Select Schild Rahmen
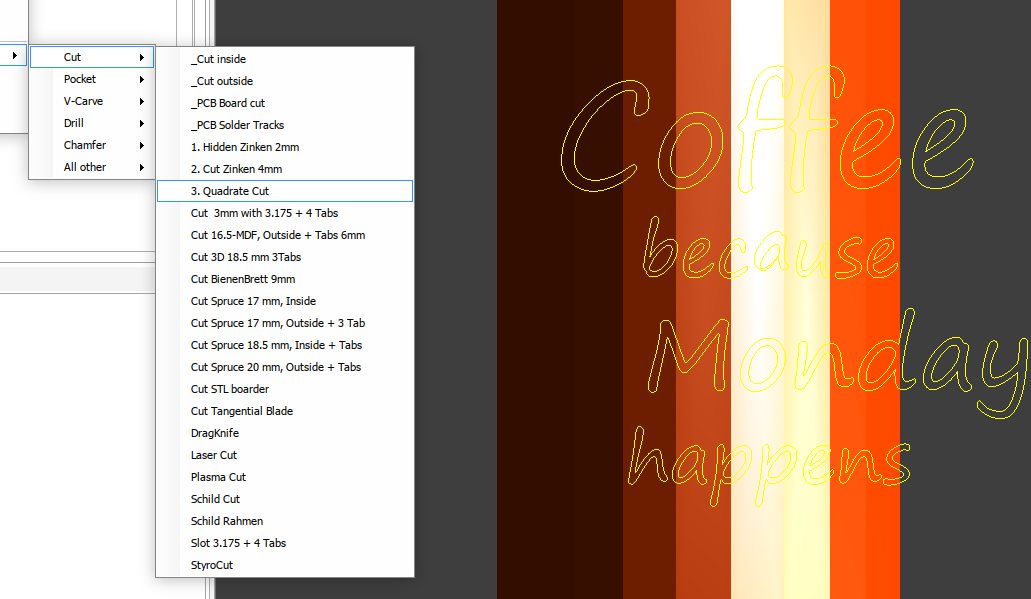Viewport: 1031px width, 599px height. (285, 521)
